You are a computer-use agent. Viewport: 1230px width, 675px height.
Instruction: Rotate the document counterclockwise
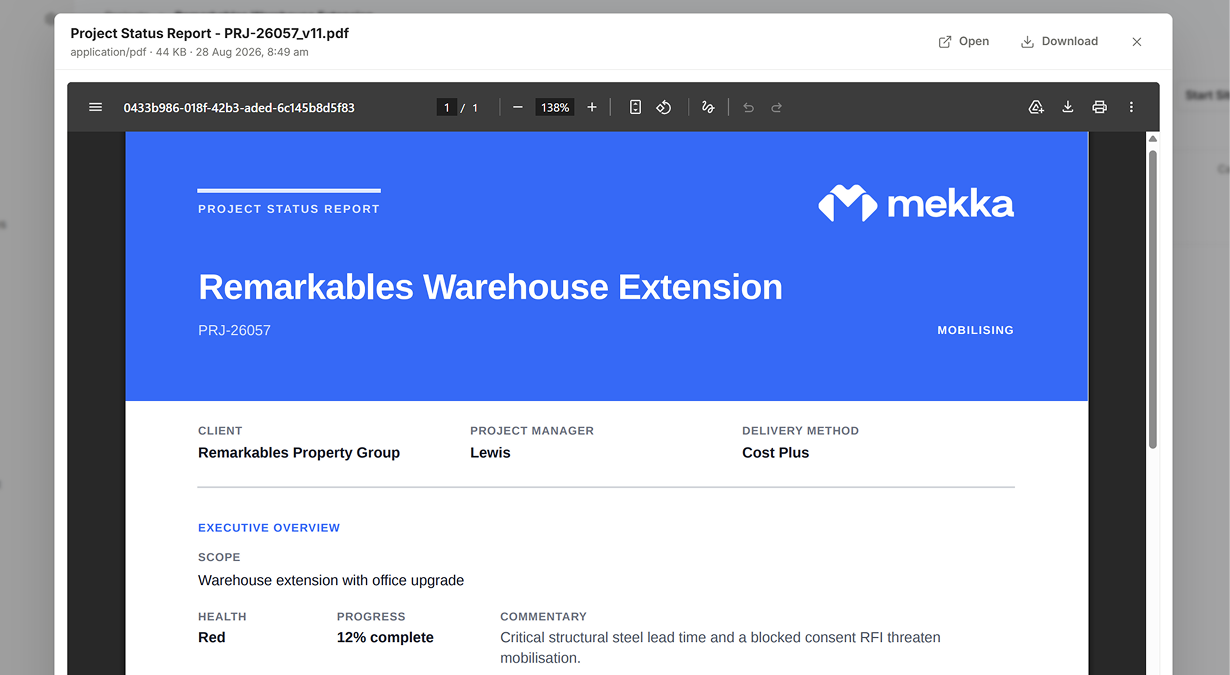[x=663, y=107]
